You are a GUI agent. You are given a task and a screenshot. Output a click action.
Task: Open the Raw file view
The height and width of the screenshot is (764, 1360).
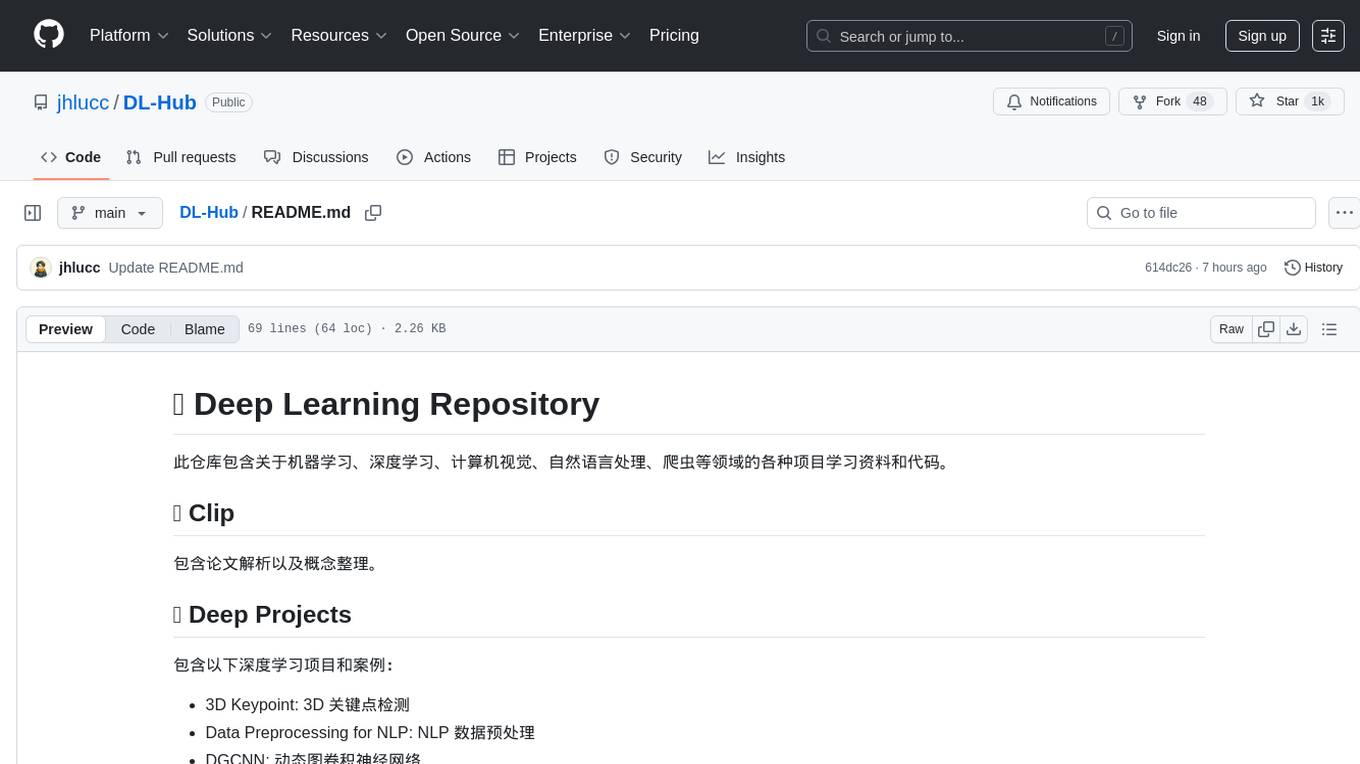pyautogui.click(x=1231, y=329)
